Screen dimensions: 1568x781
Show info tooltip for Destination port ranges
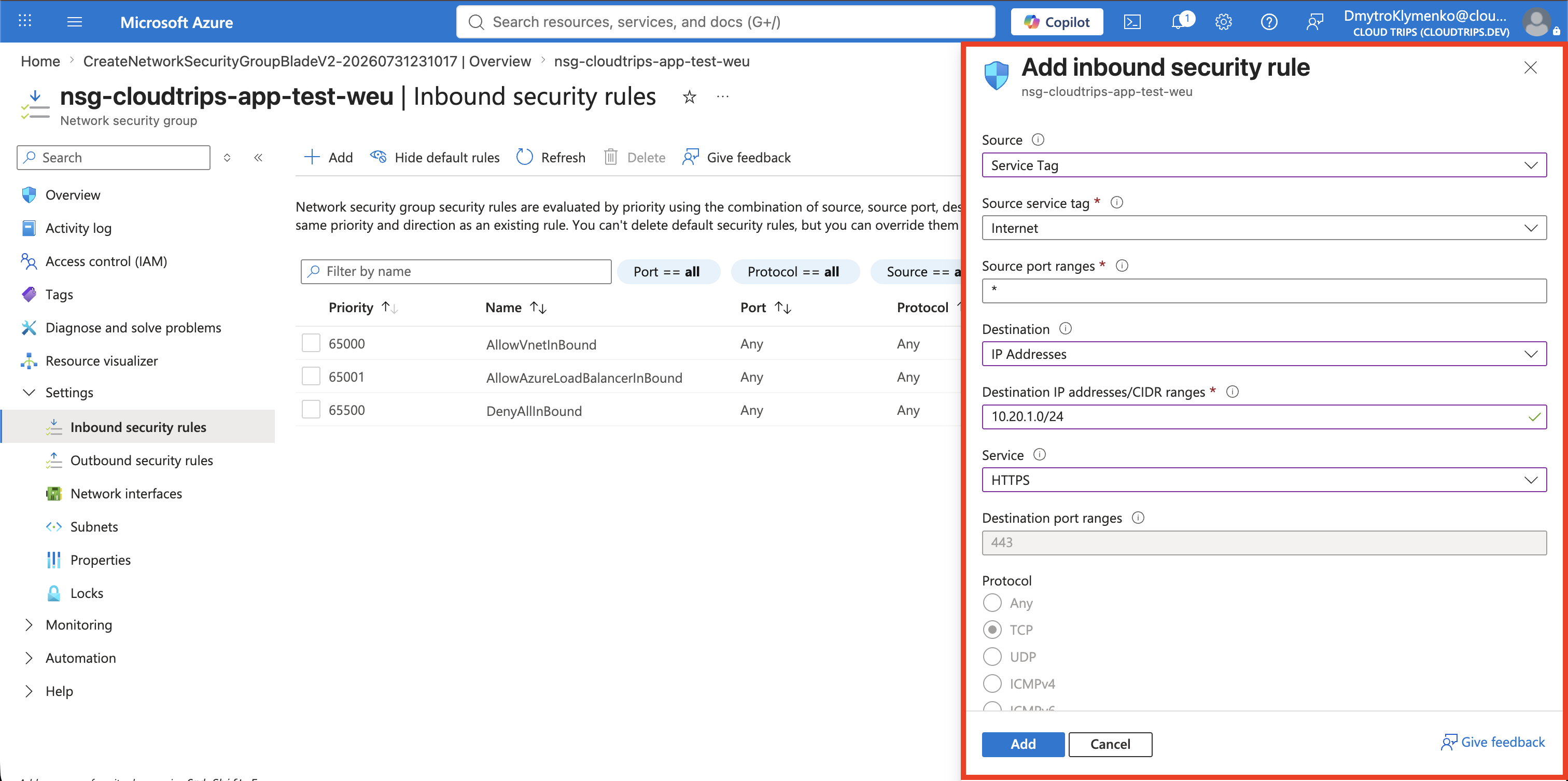point(1138,518)
